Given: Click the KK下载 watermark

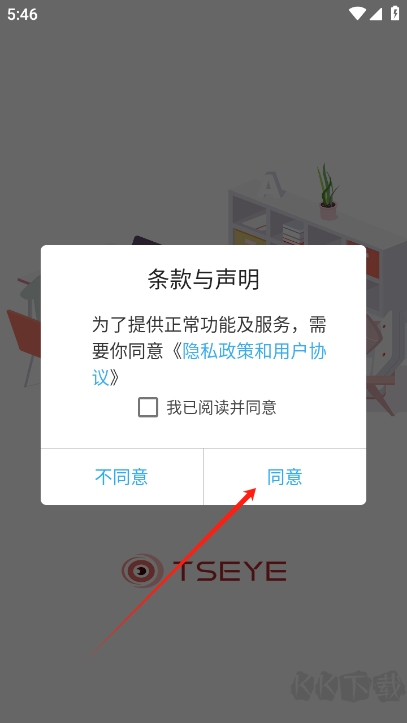Looking at the screenshot, I should (x=347, y=686).
